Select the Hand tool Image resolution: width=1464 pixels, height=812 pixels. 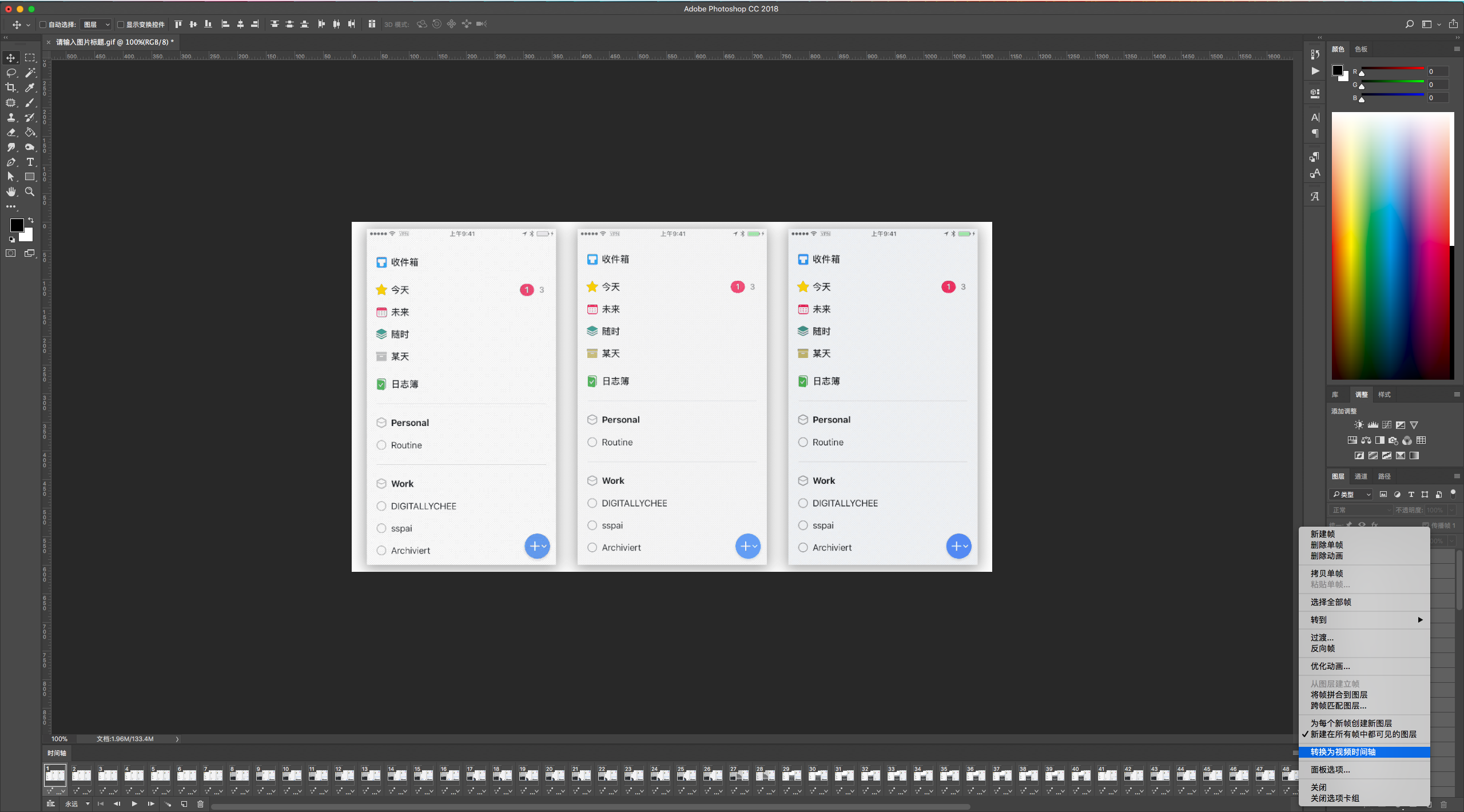click(x=11, y=192)
